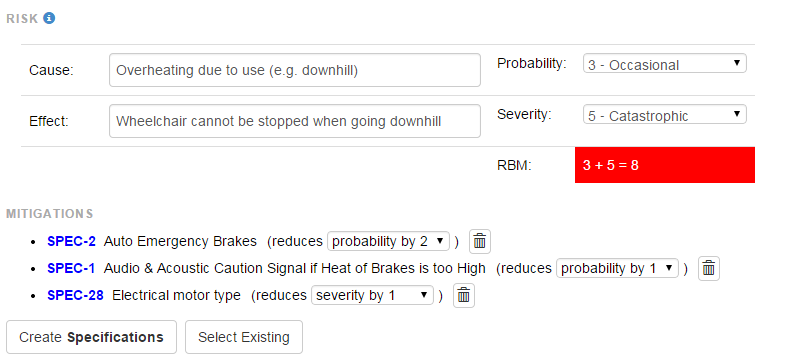Expand the SPEC-2 'probability by 2' dropdown
The image size is (785, 362).
coord(388,241)
